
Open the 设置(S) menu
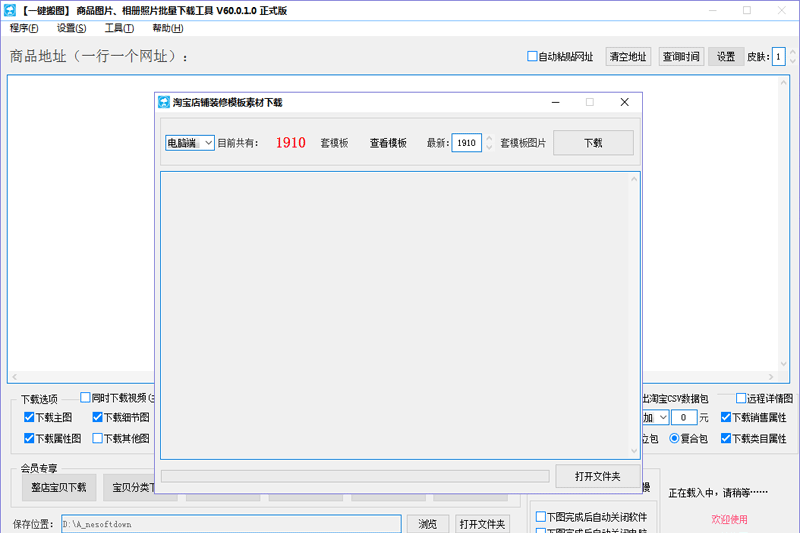point(71,28)
